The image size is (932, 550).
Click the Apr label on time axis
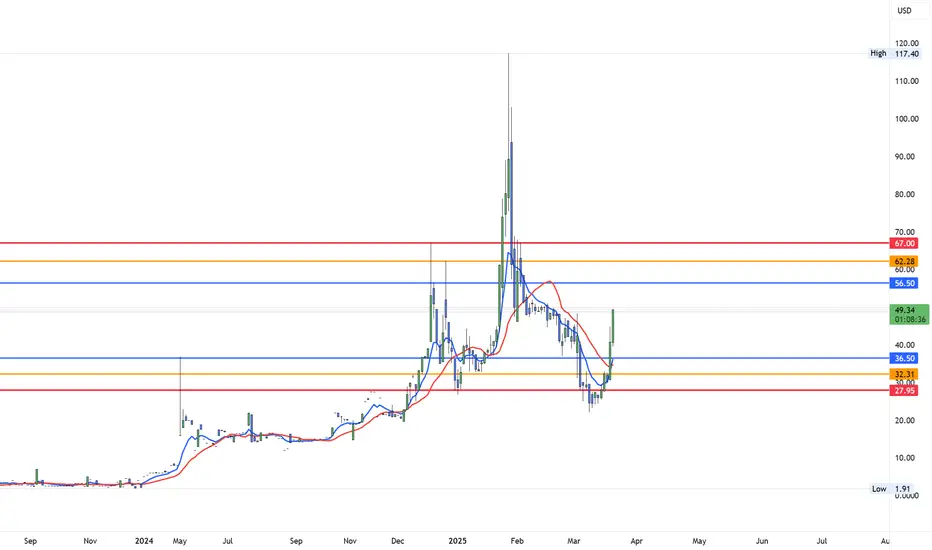(x=637, y=541)
